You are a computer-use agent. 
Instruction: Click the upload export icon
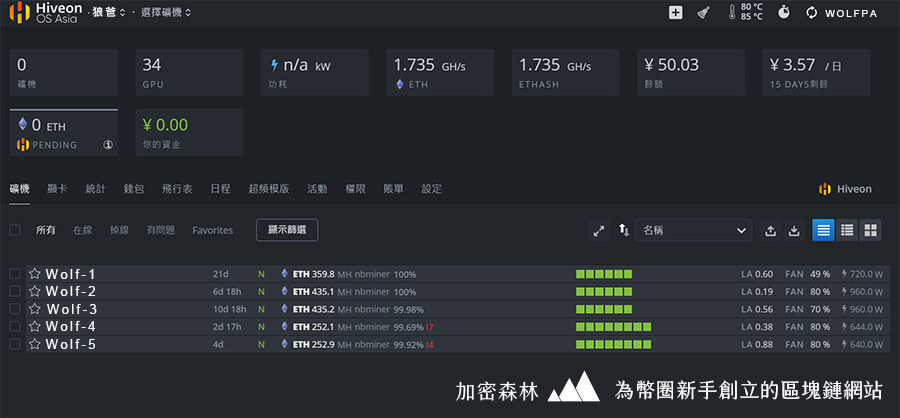tap(770, 231)
